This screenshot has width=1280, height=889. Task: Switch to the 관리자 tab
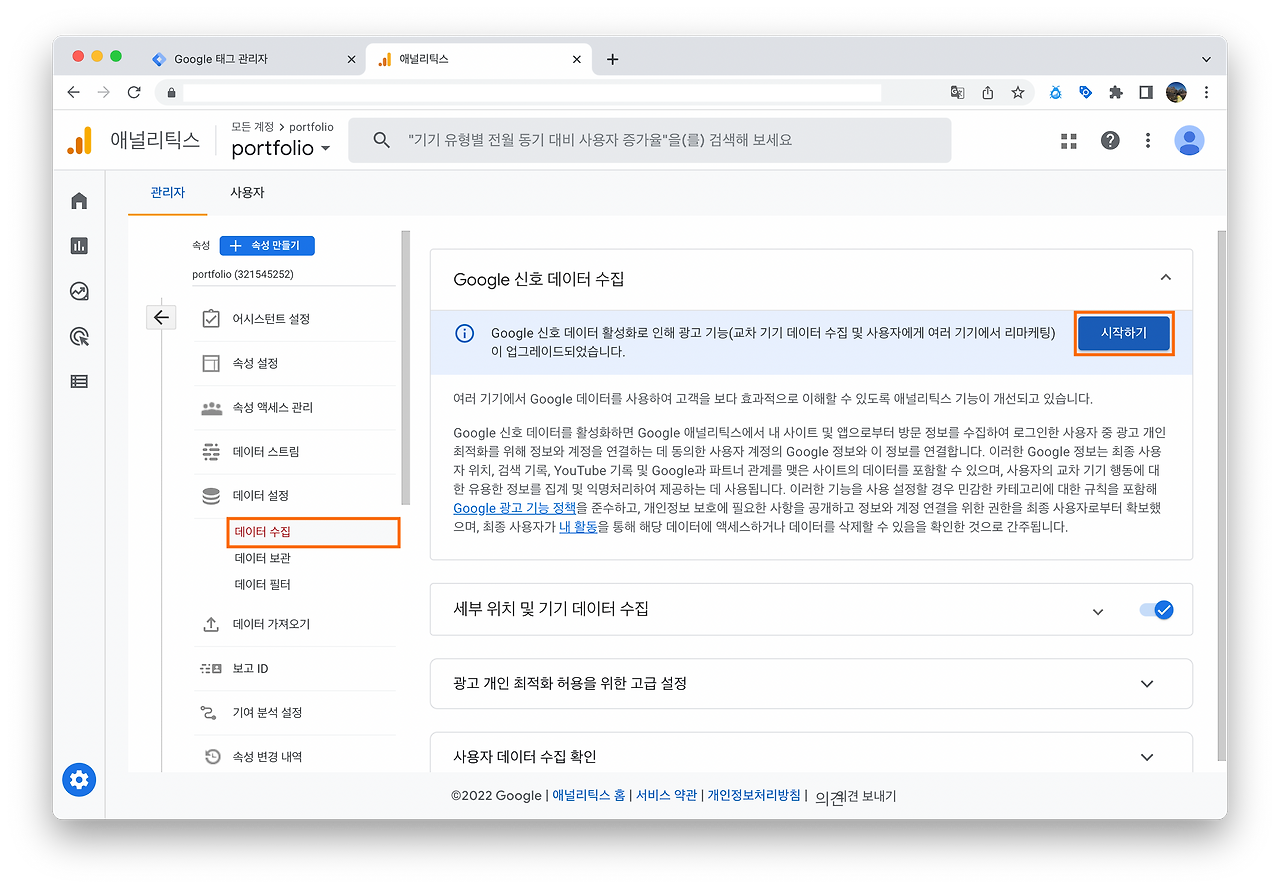(168, 193)
